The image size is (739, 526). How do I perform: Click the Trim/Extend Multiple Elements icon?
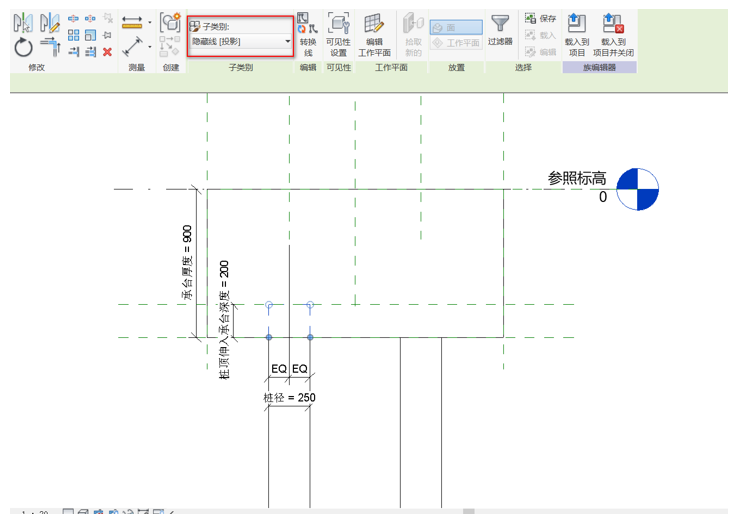[90, 51]
